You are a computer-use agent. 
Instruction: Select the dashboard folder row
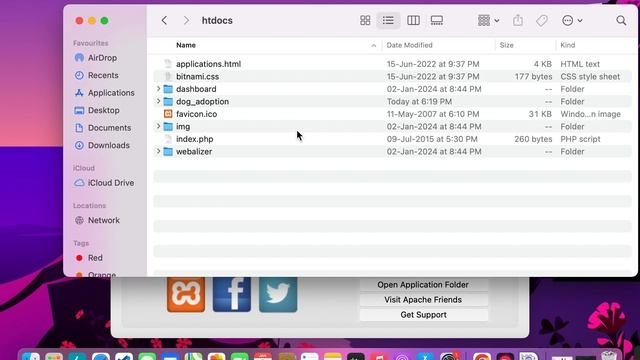393,89
